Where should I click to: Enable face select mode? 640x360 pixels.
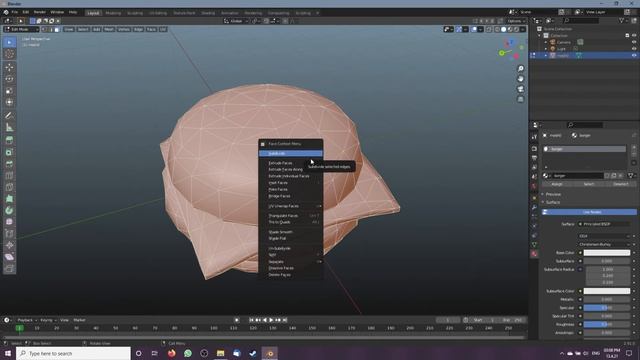[x=57, y=29]
